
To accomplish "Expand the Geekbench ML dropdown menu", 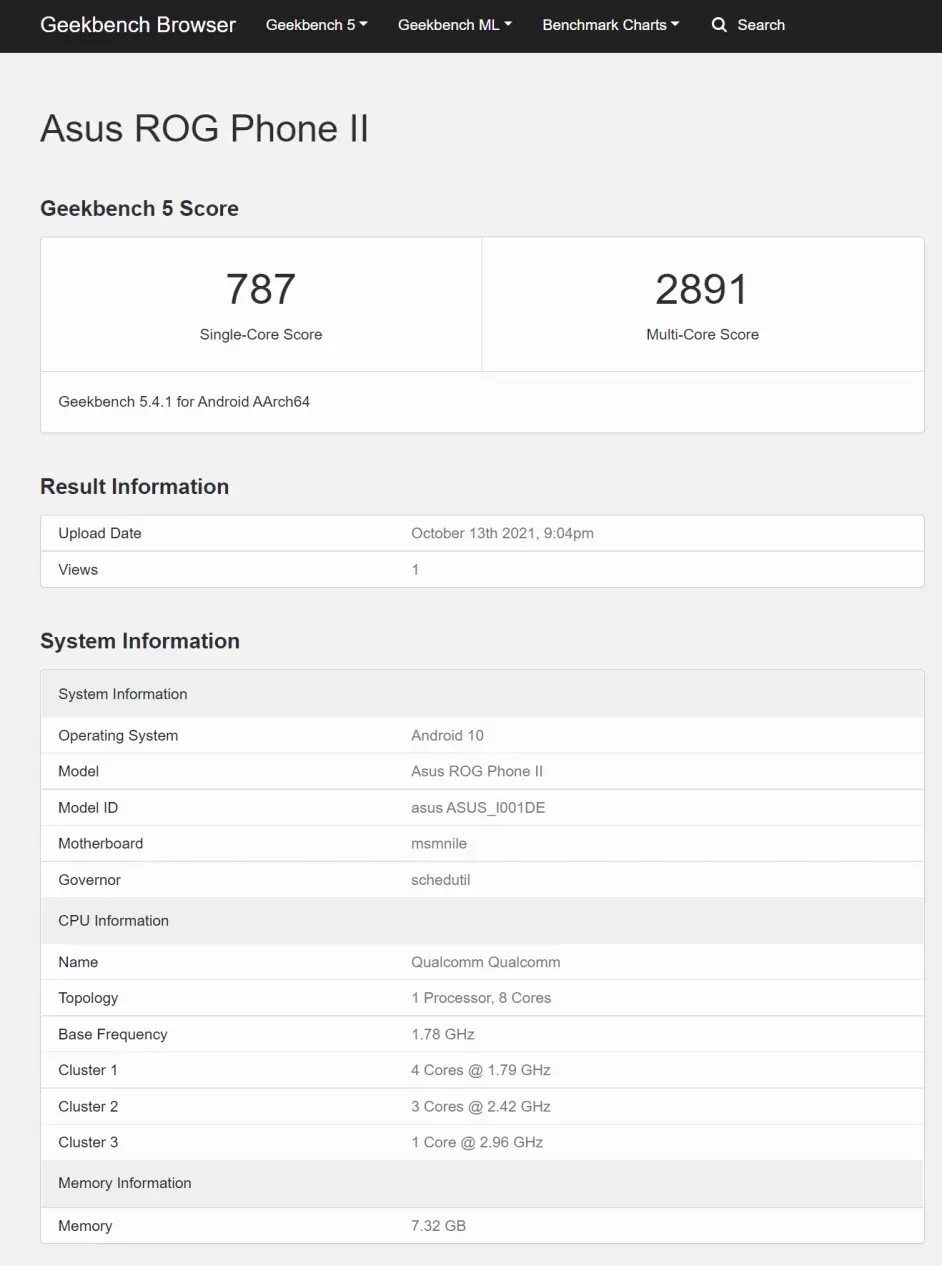I will [455, 25].
